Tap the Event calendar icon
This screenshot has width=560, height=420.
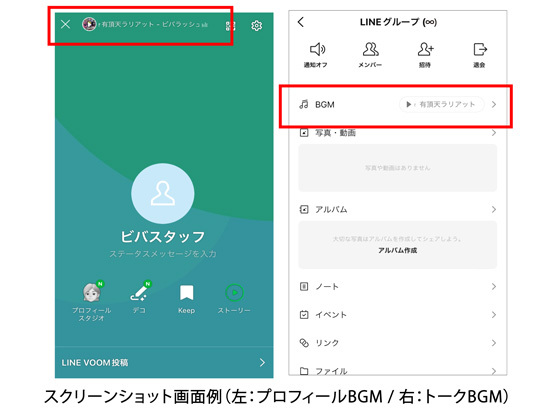[x=304, y=315]
